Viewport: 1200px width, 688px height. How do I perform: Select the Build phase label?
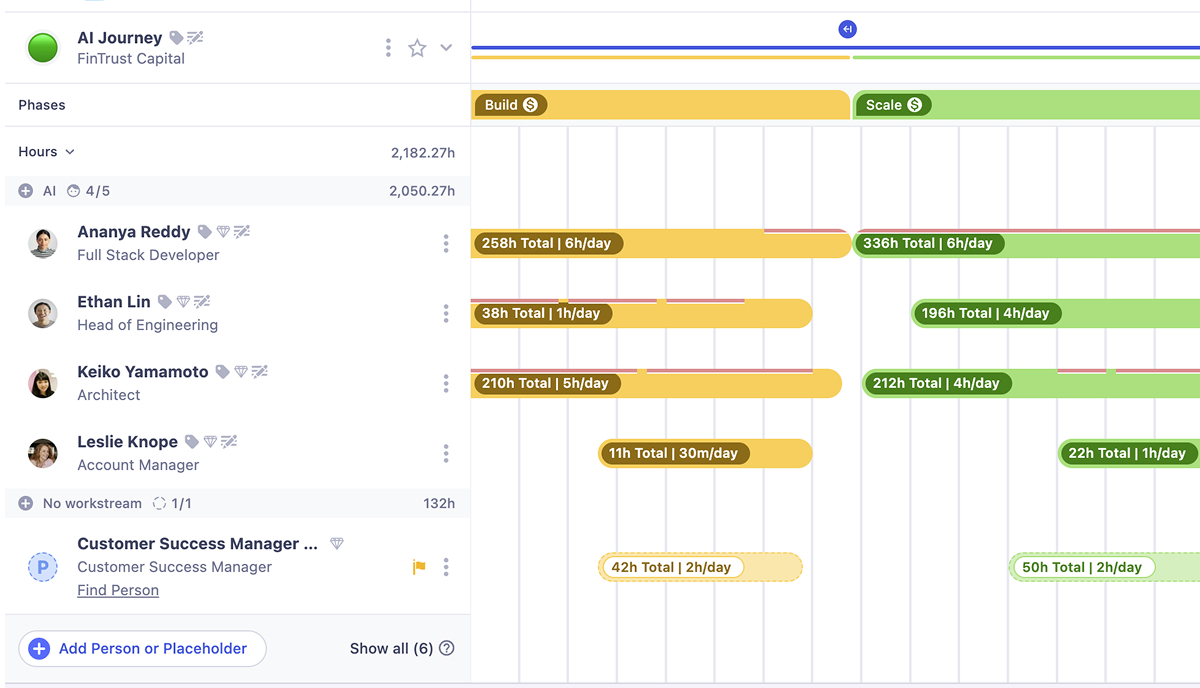(x=511, y=105)
